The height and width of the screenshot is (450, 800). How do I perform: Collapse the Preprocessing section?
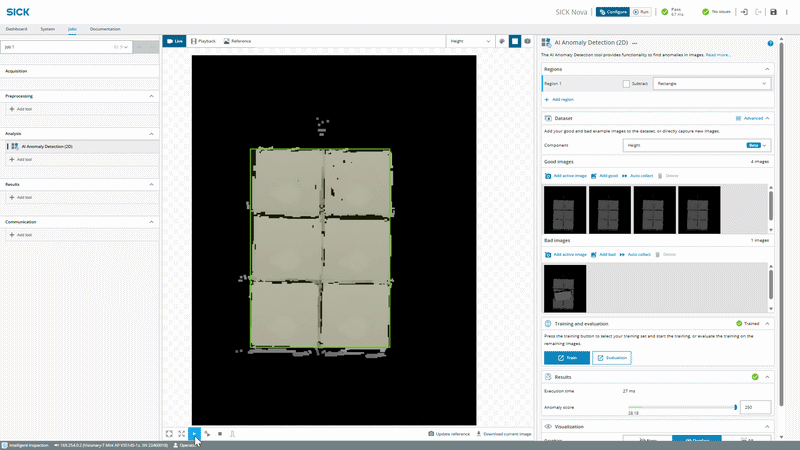click(152, 96)
